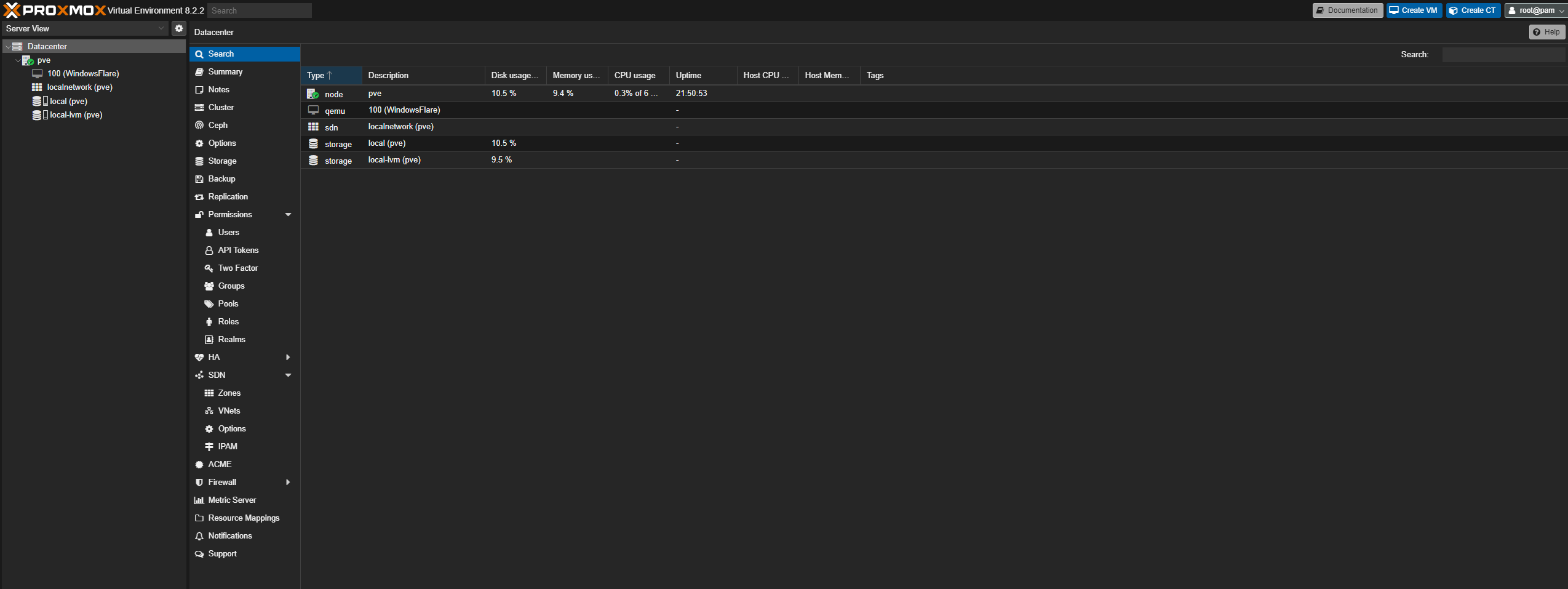The height and width of the screenshot is (589, 1568).
Task: Click the Notifications bell icon
Action: tap(199, 535)
